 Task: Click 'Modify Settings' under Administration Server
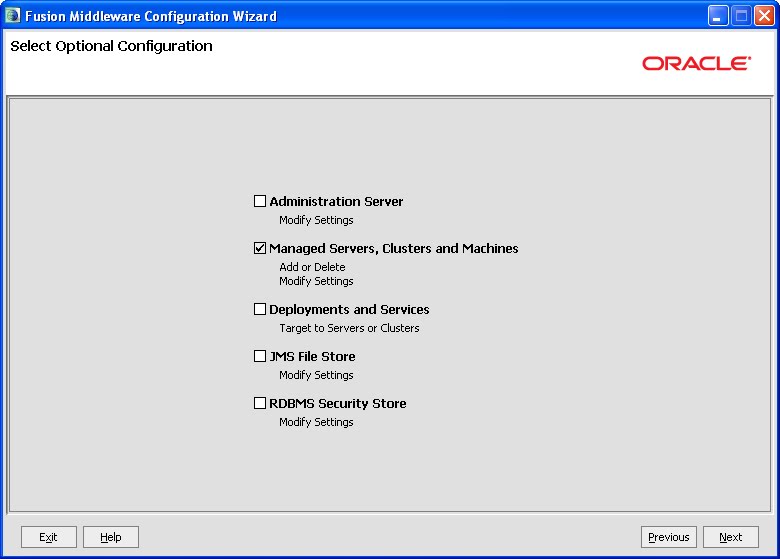tap(316, 220)
